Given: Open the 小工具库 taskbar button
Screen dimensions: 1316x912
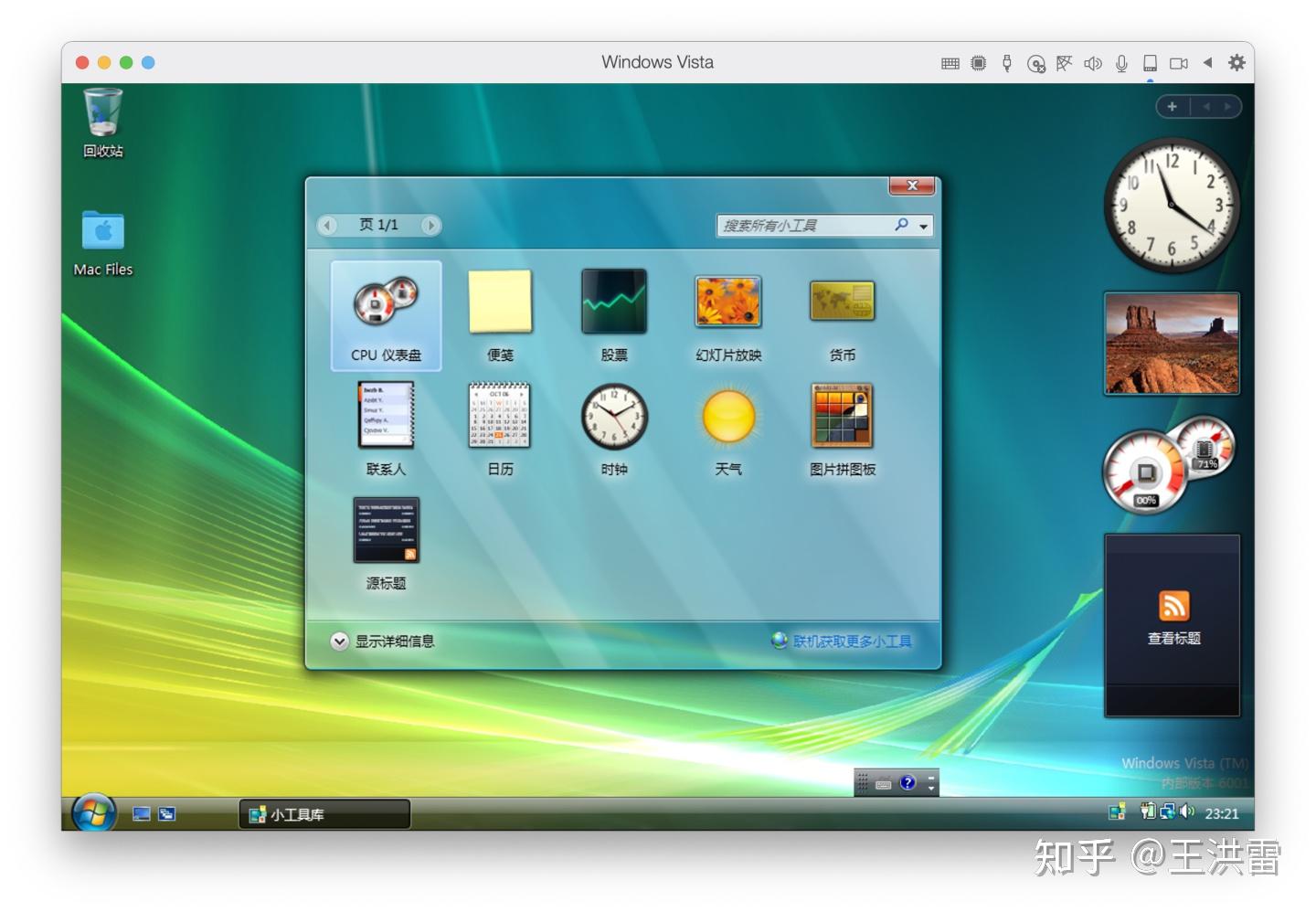Looking at the screenshot, I should pos(324,813).
